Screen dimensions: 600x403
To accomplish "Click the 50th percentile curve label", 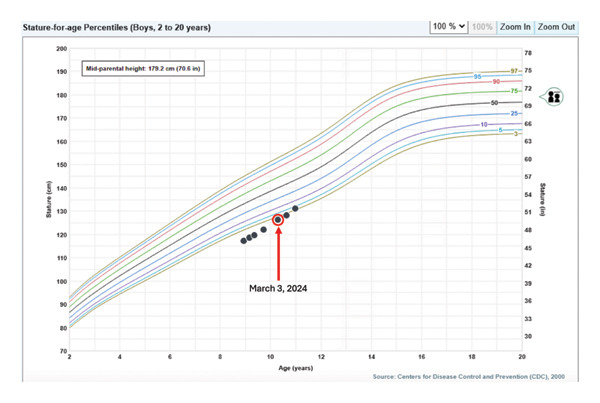I will (494, 103).
